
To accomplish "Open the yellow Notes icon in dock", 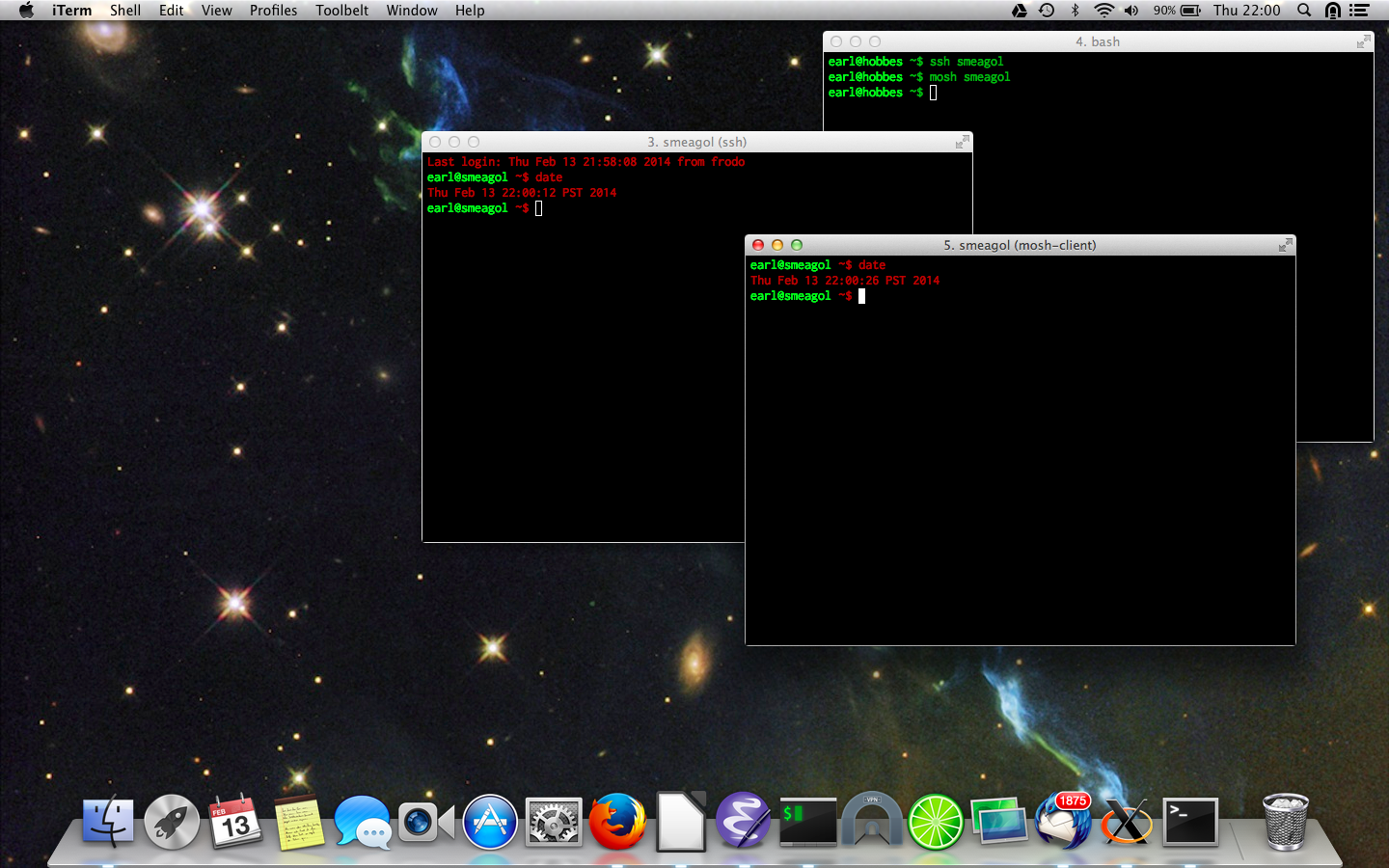I will click(x=299, y=822).
